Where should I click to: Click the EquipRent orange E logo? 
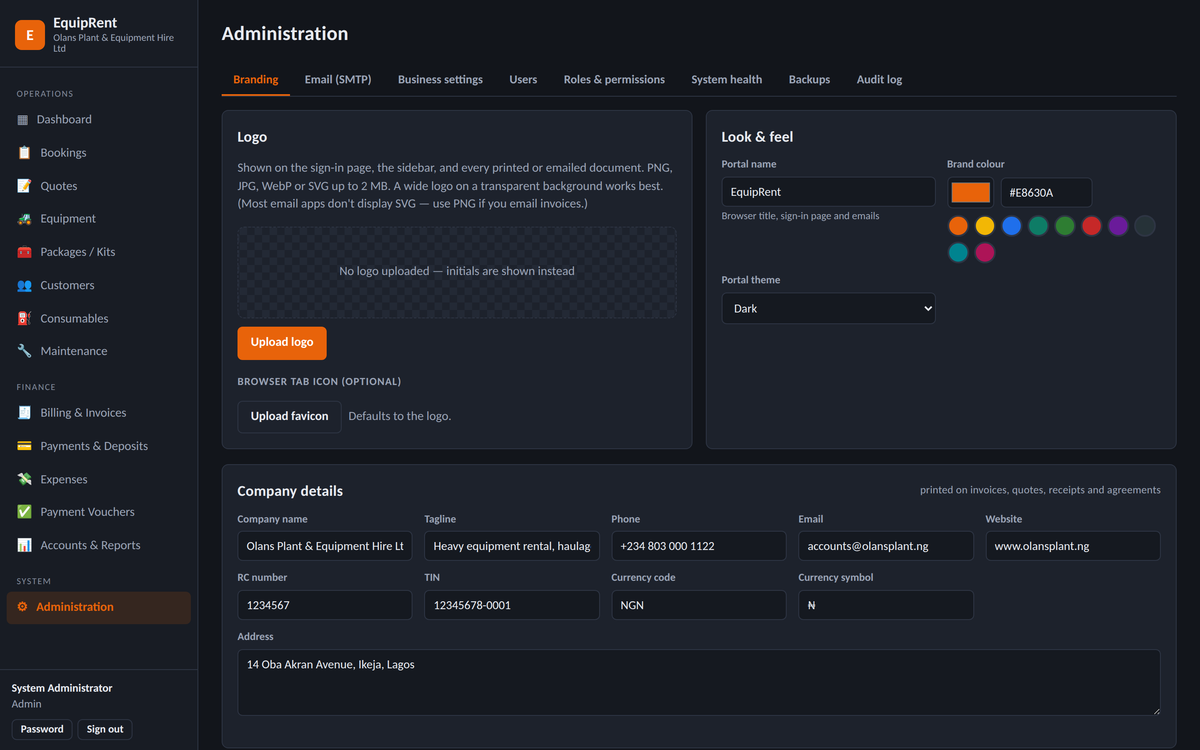coord(30,35)
